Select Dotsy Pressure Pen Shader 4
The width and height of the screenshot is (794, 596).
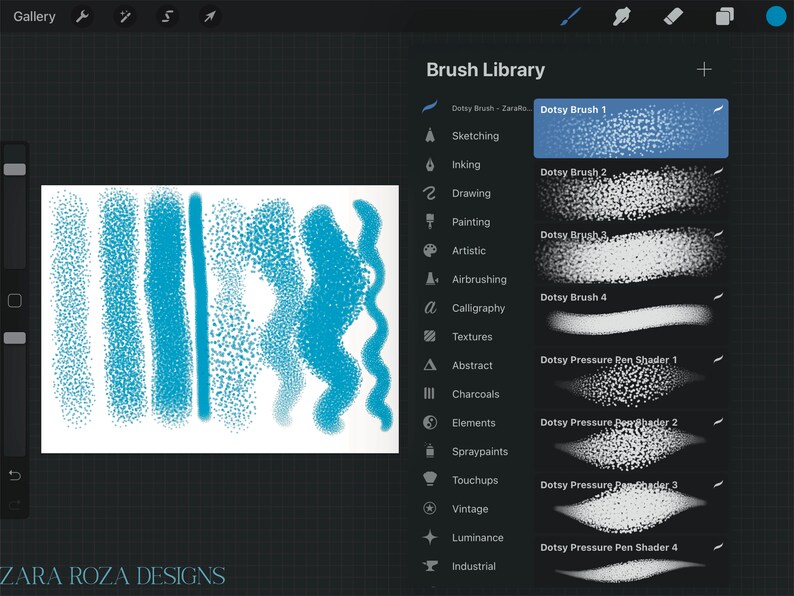coord(631,563)
